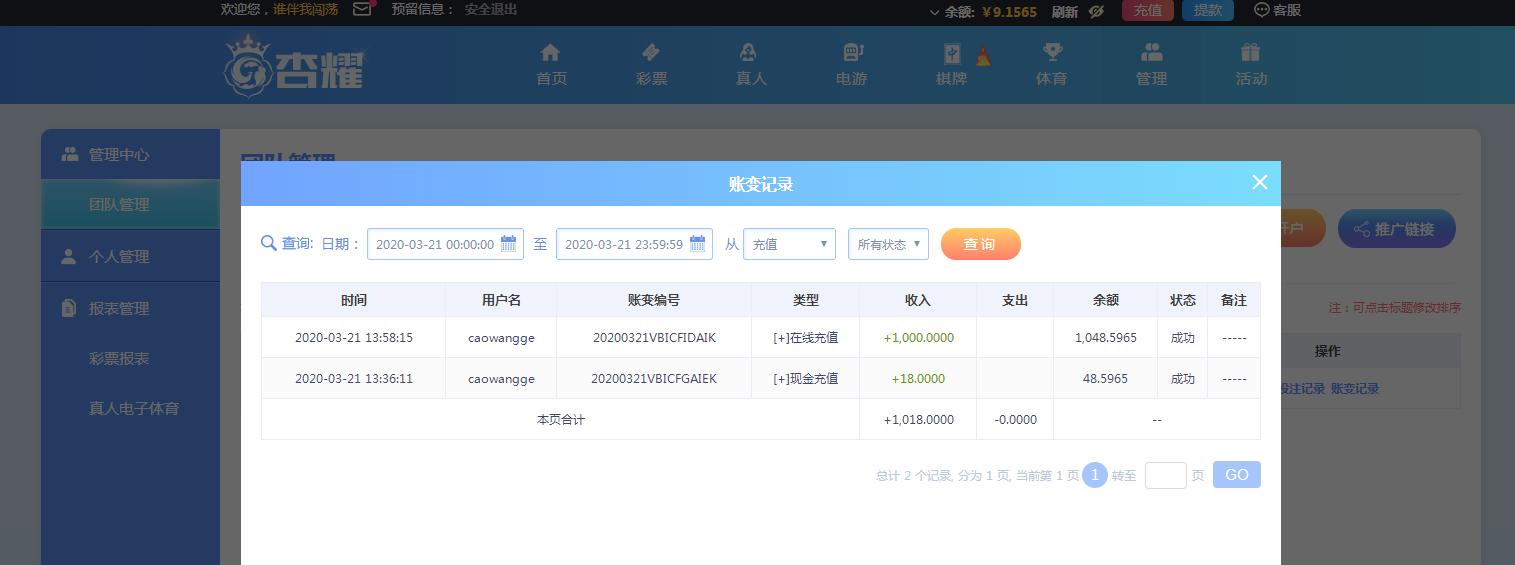Click the 推广链接 share button
1515x565 pixels.
tap(1396, 229)
